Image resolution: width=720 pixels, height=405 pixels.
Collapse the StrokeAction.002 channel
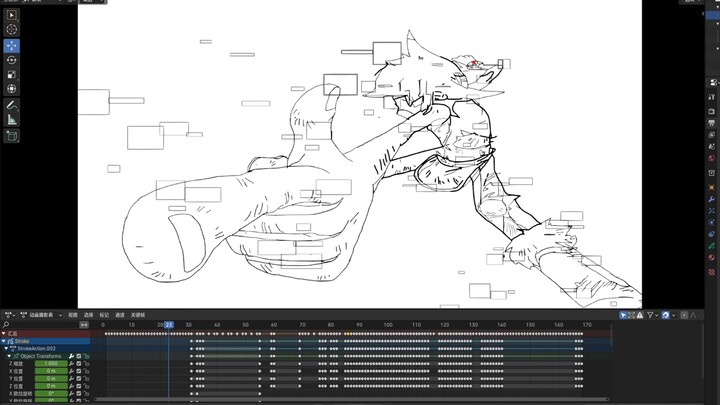point(6,349)
